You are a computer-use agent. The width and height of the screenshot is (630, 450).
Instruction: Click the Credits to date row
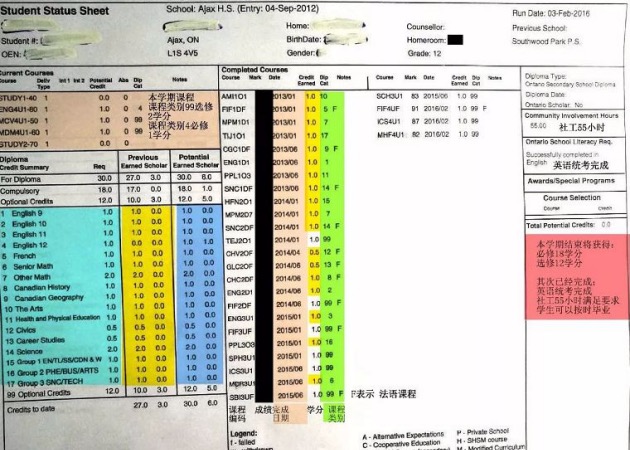pyautogui.click(x=113, y=407)
